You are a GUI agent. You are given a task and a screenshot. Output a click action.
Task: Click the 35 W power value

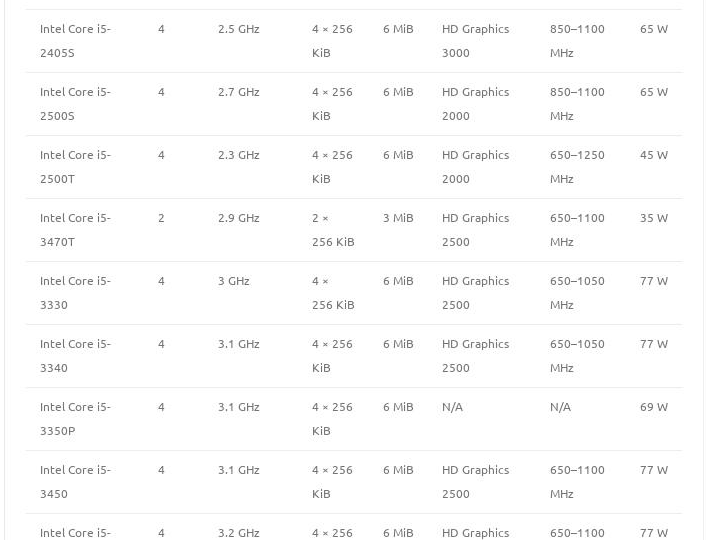coord(654,218)
